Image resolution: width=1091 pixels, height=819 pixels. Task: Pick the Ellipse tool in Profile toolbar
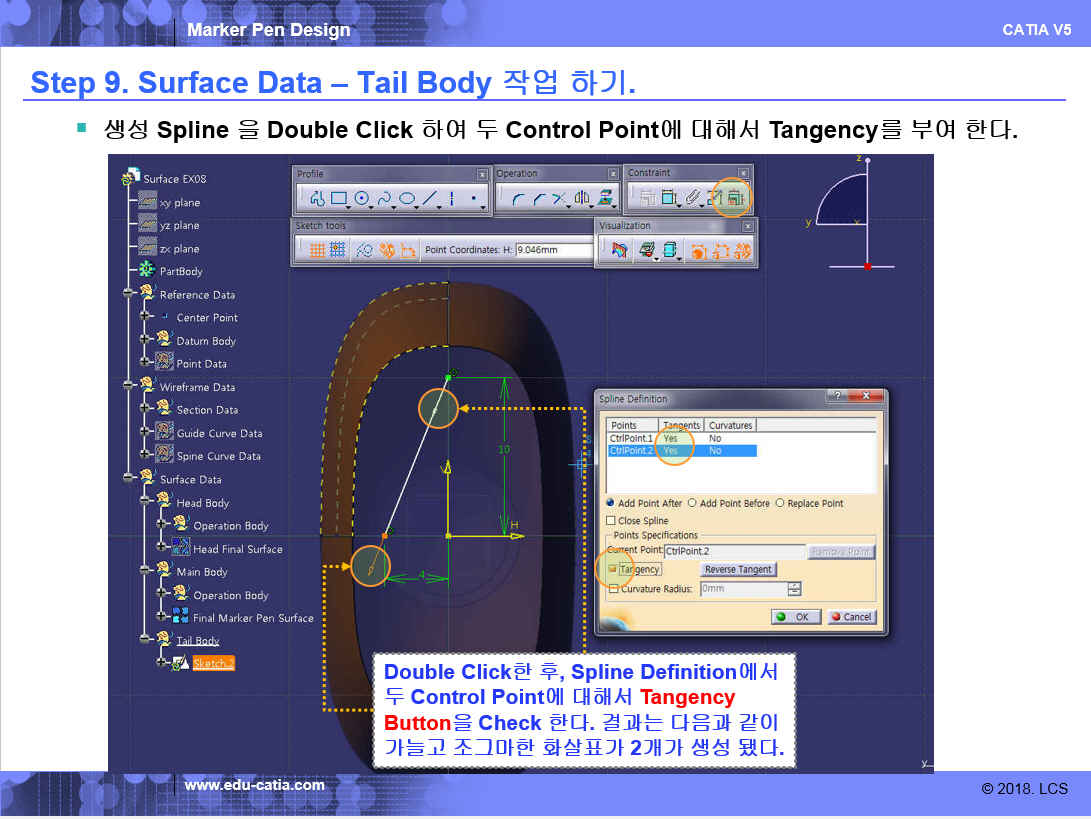point(406,198)
